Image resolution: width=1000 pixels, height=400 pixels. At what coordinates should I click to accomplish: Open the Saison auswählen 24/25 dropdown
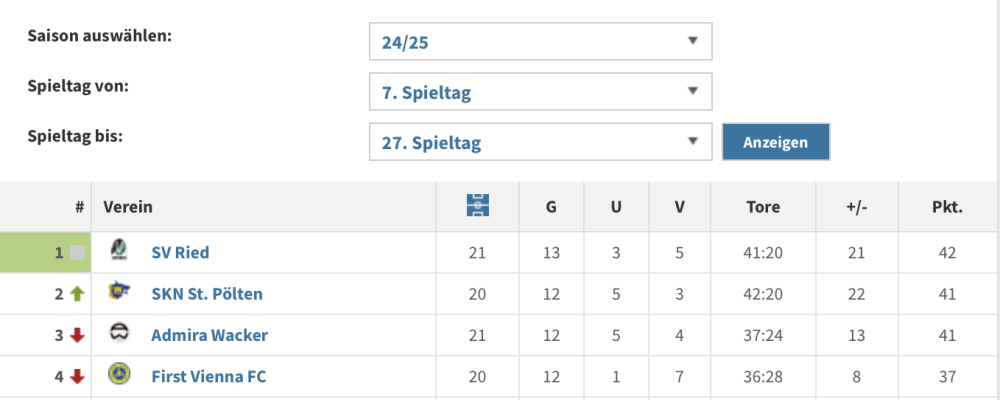[x=540, y=42]
